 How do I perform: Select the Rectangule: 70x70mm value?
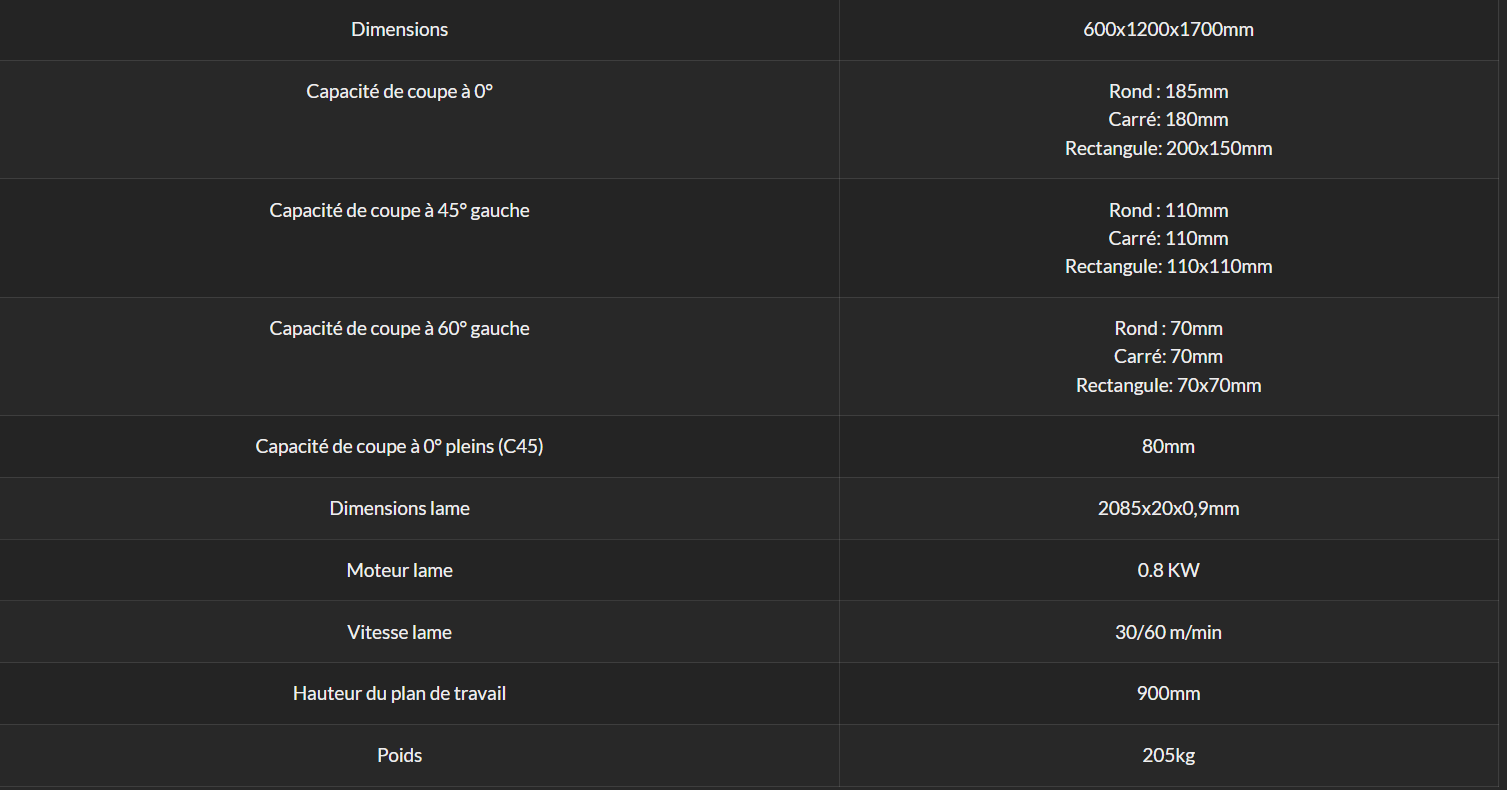[x=1168, y=385]
